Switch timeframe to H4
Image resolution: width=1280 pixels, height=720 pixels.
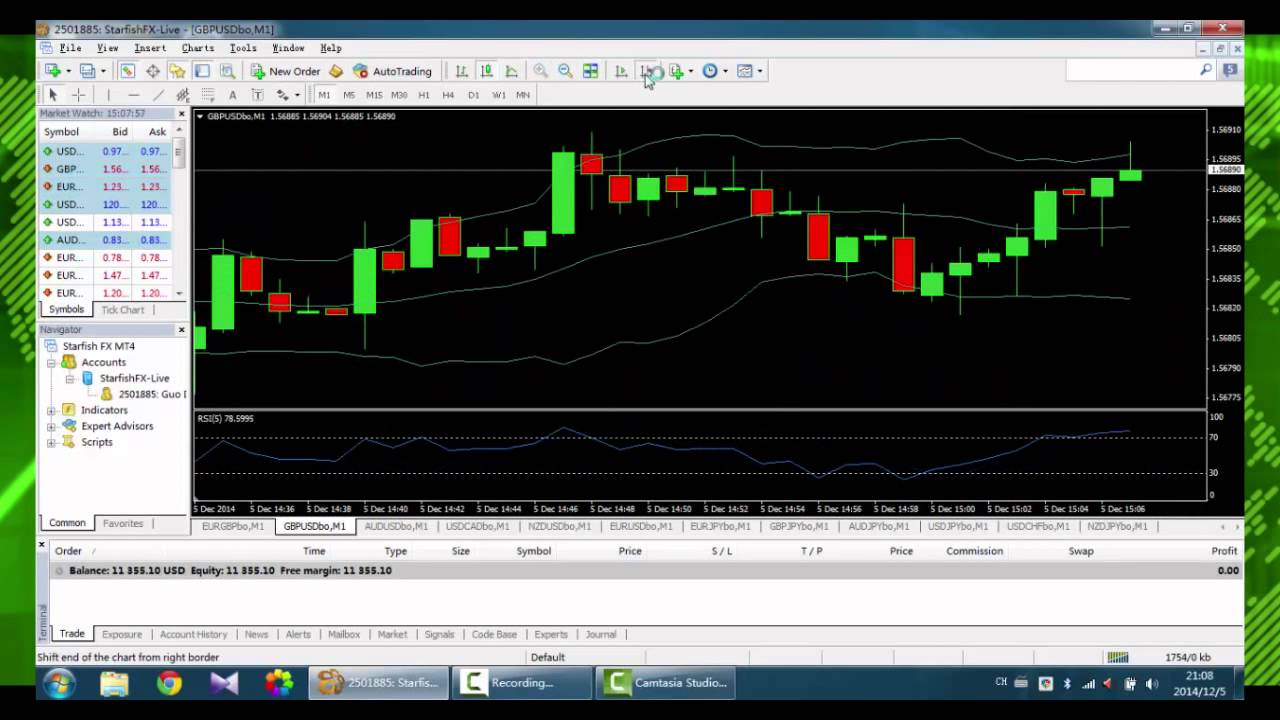point(448,94)
